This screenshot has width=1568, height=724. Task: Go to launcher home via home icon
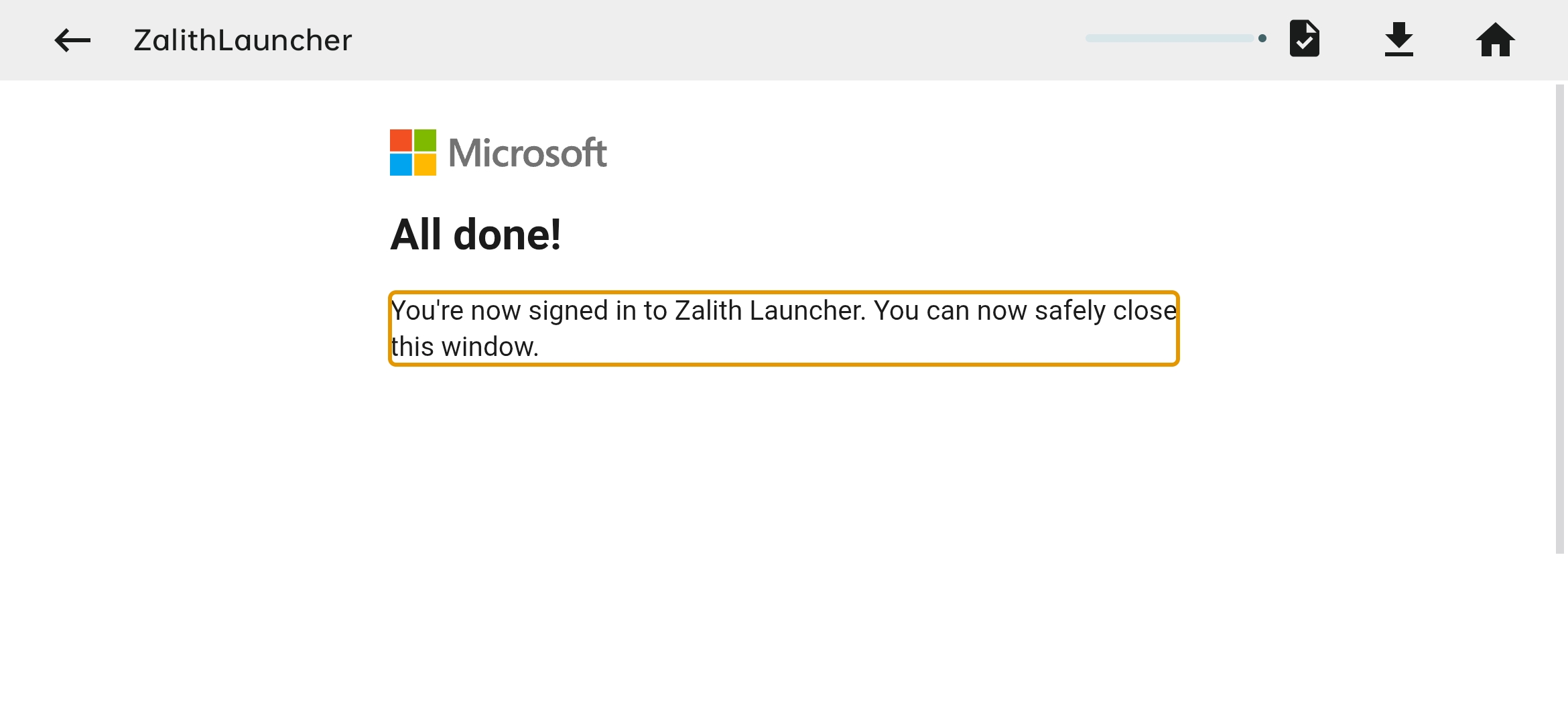[1495, 40]
